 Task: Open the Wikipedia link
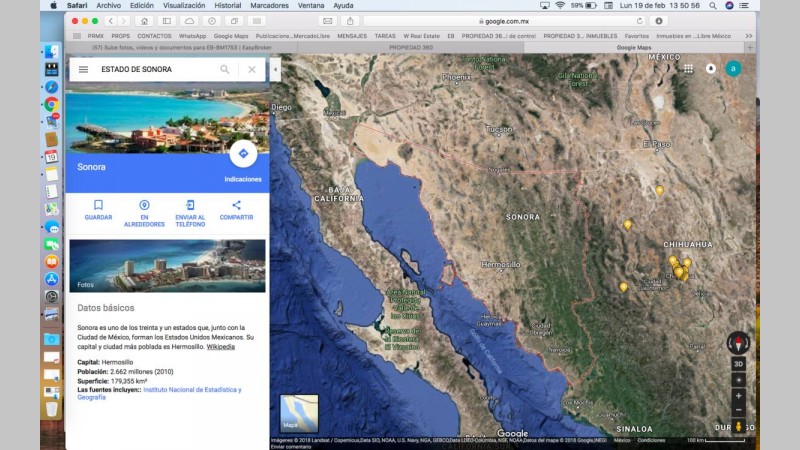[x=220, y=346]
